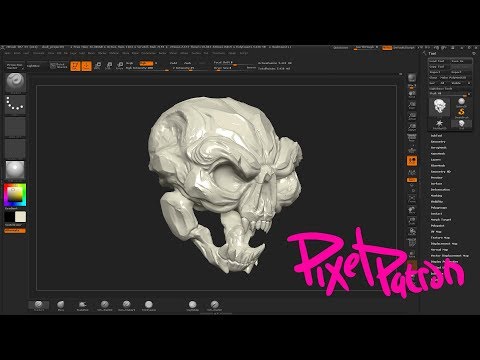Open the Stroke menu
480x360 pixels.
pos(184,53)
